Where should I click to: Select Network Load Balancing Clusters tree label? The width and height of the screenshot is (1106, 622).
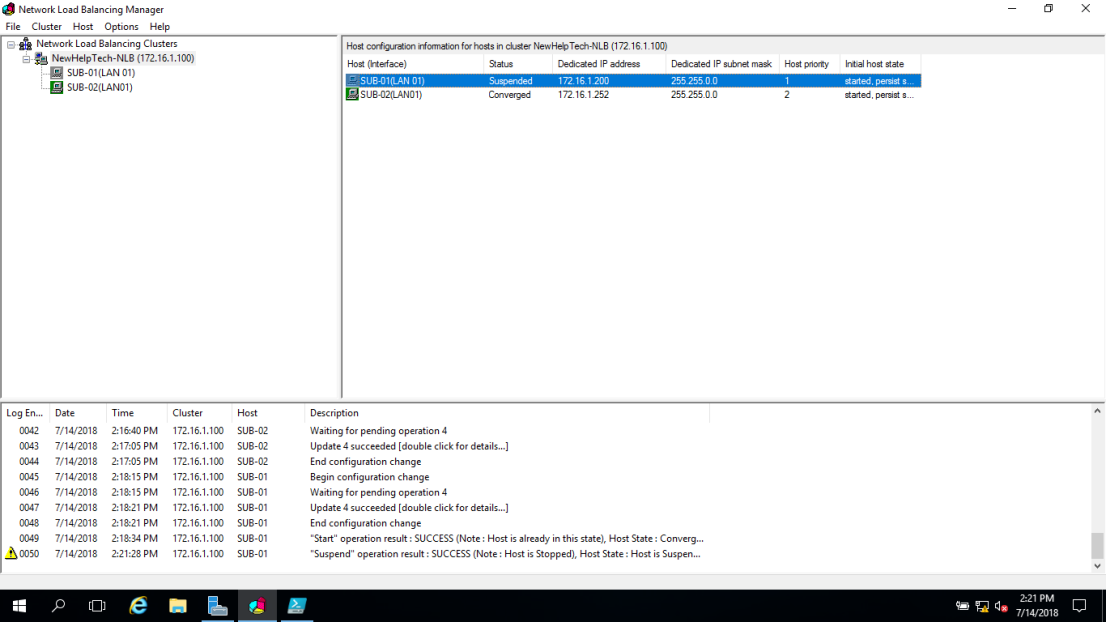coord(107,44)
